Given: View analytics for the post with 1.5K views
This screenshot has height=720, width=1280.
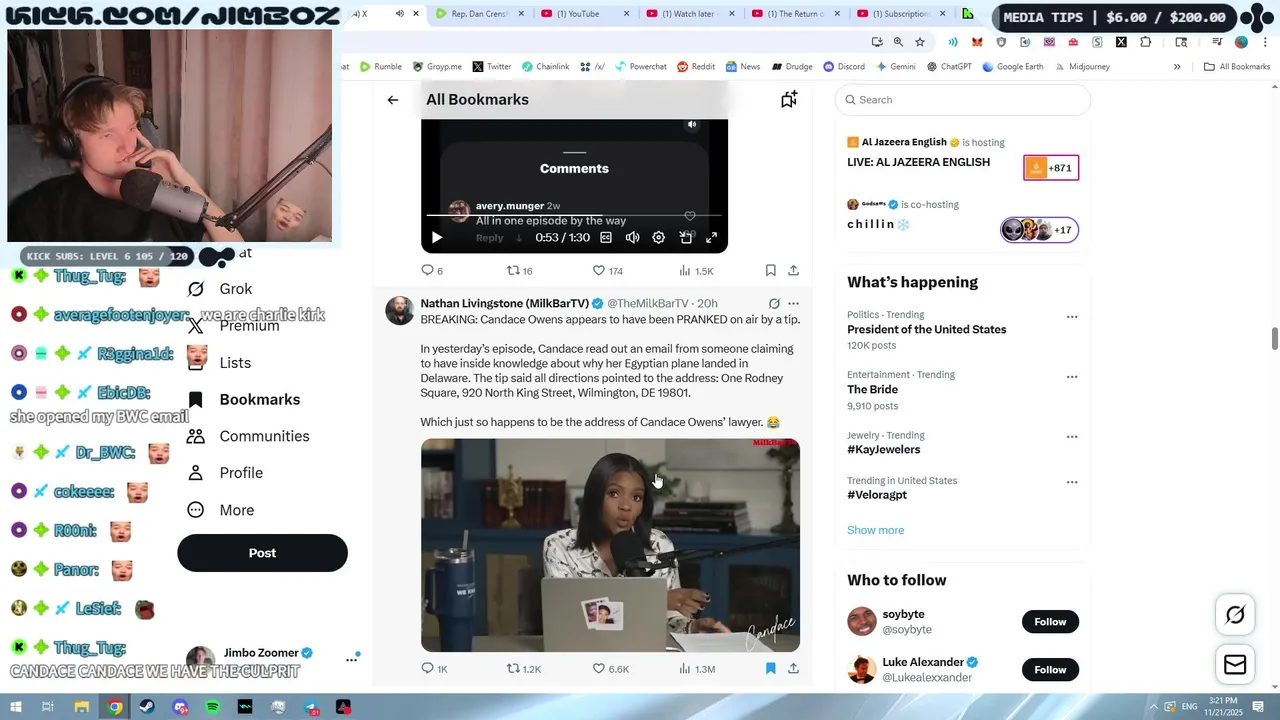Looking at the screenshot, I should [696, 270].
